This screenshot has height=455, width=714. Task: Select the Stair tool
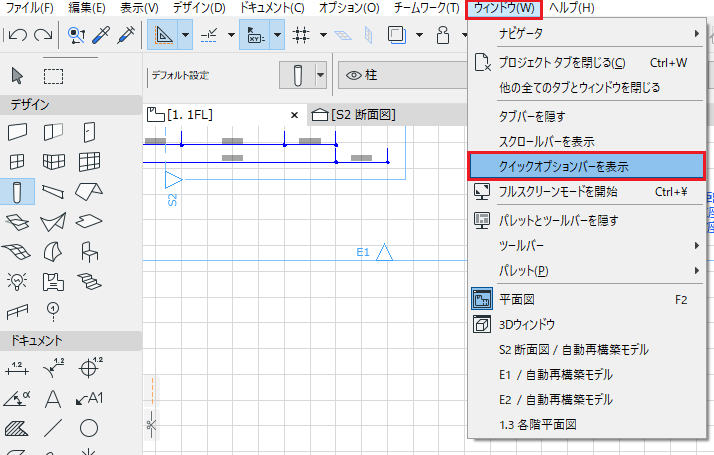coord(89,281)
